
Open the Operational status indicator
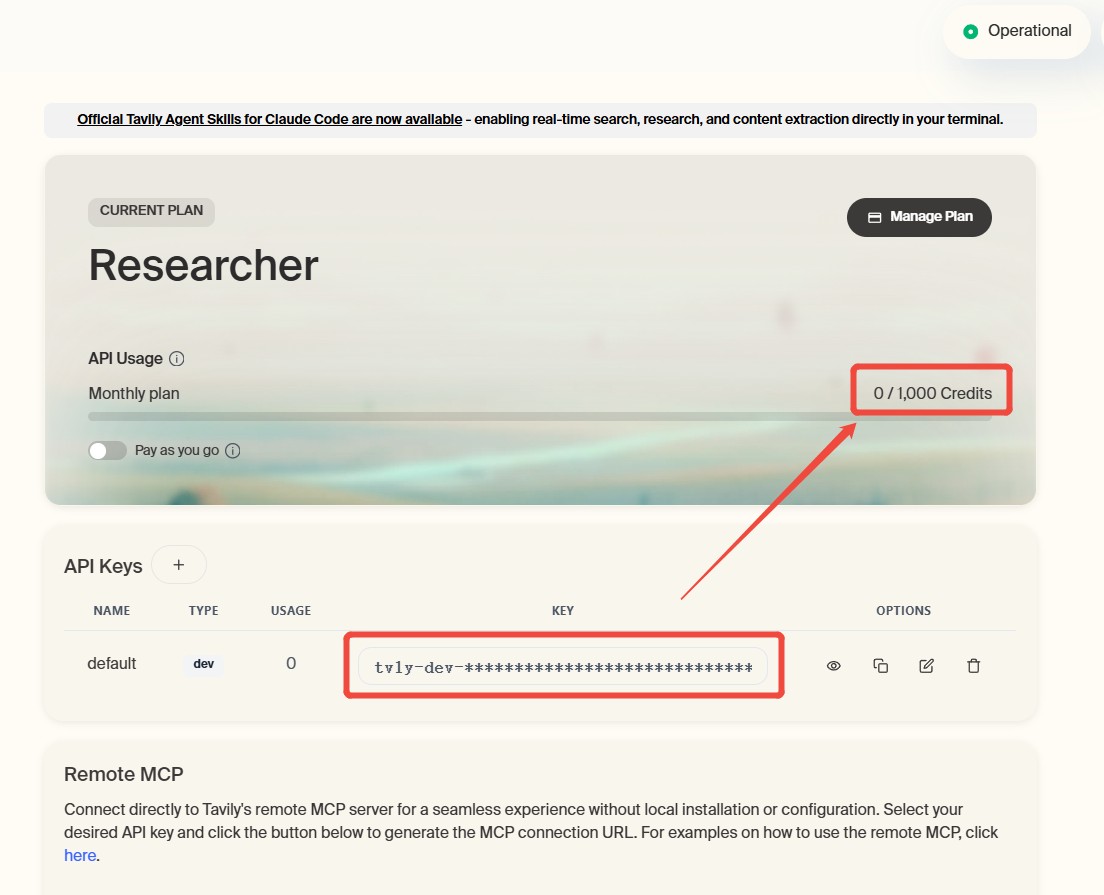point(1017,32)
